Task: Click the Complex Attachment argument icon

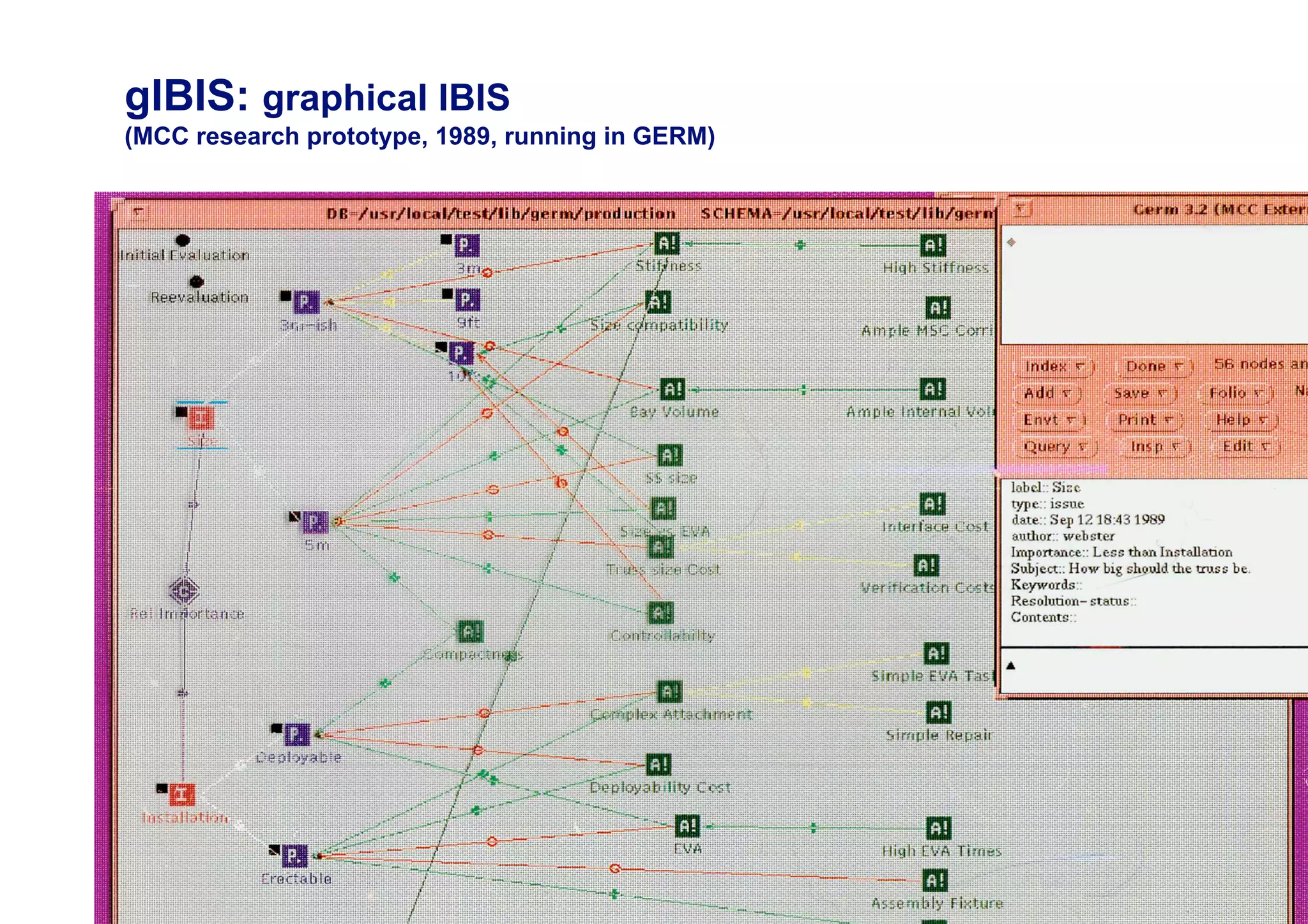Action: pyautogui.click(x=670, y=692)
